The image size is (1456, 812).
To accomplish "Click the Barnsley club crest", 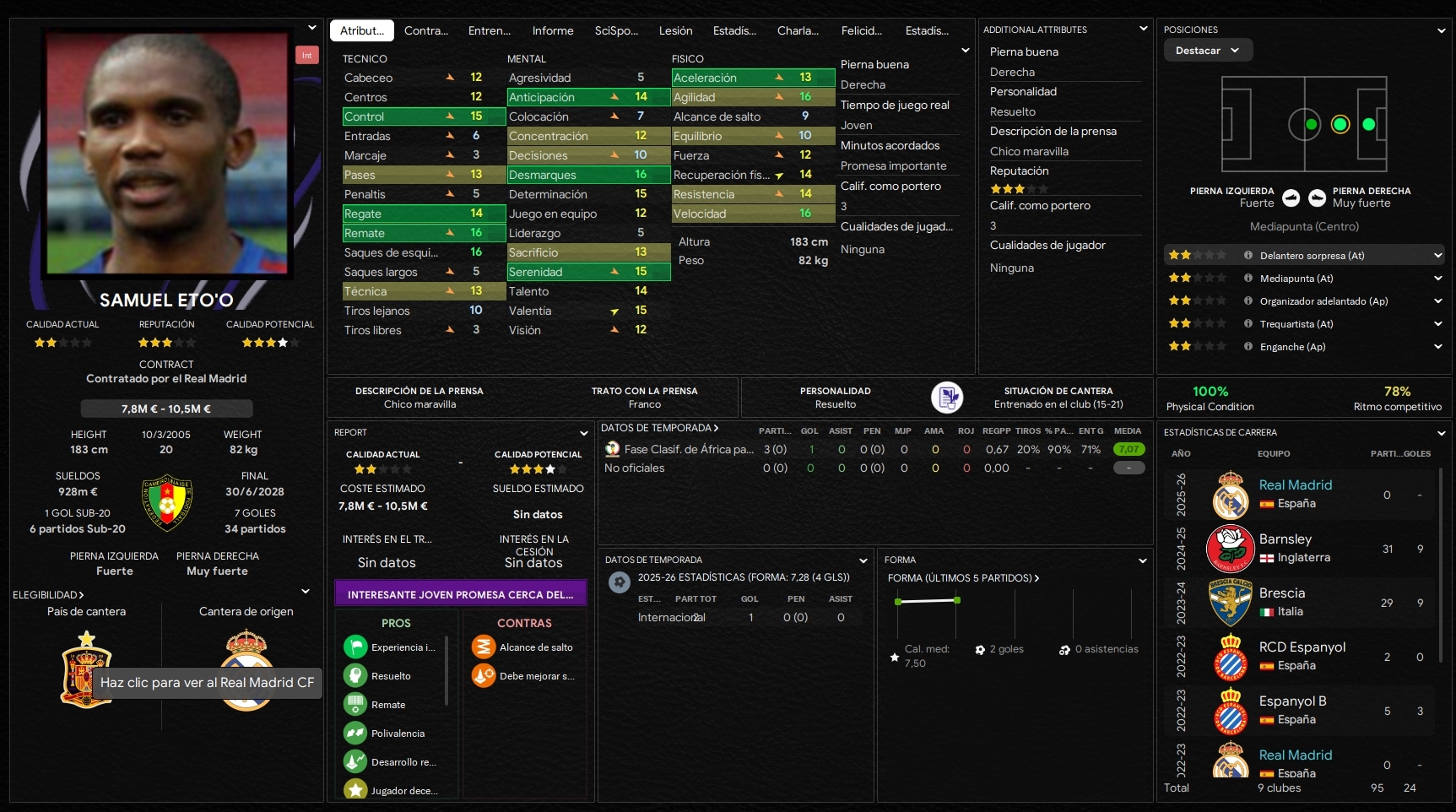I will coord(1231,549).
